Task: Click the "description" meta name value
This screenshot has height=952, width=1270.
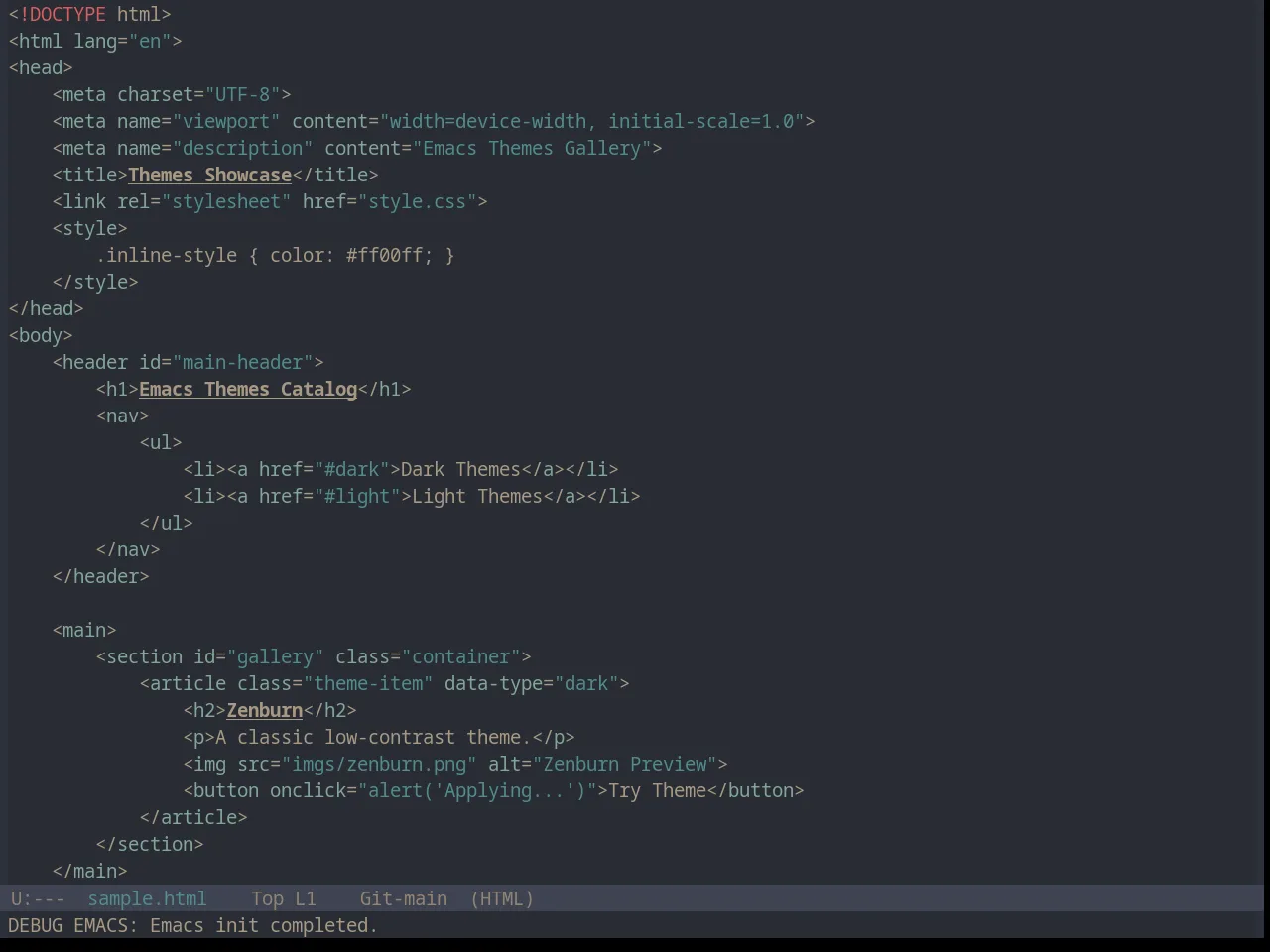Action: point(242,148)
